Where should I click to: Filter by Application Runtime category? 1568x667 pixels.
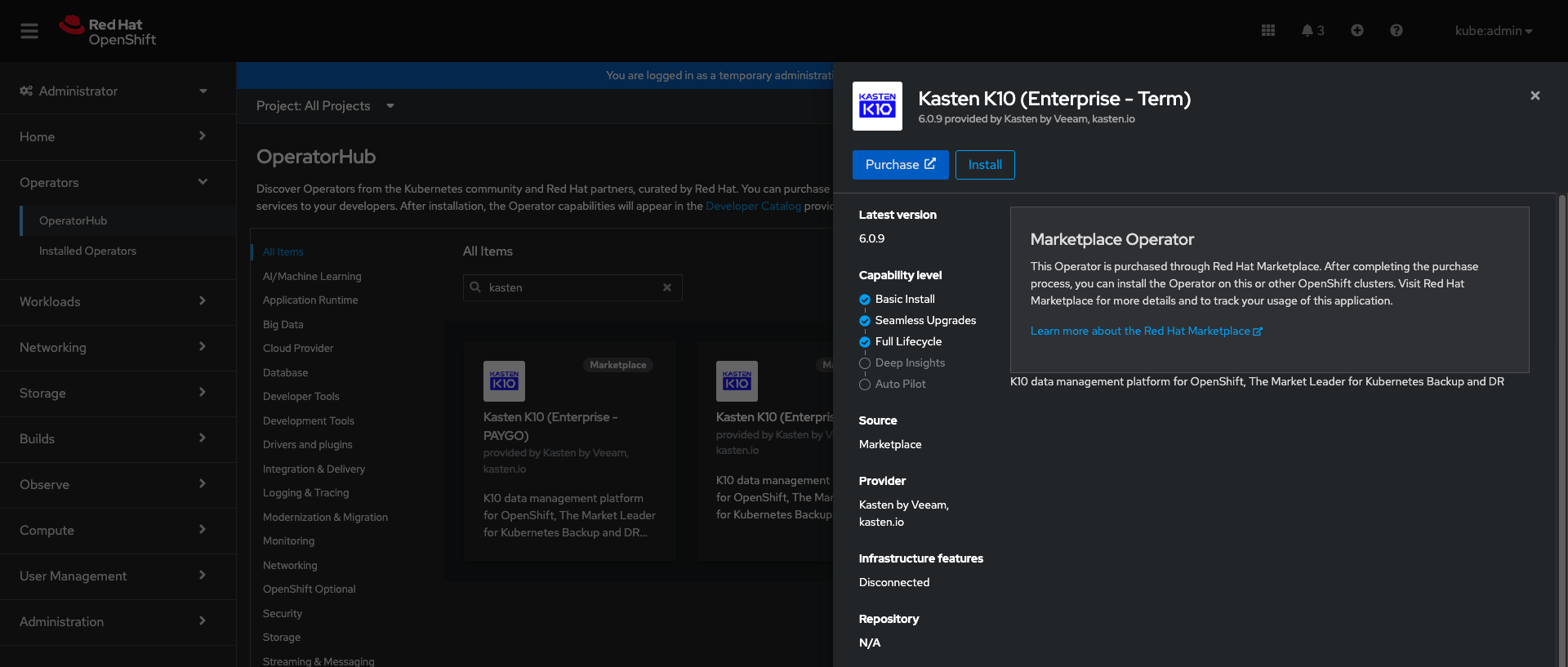(x=310, y=300)
